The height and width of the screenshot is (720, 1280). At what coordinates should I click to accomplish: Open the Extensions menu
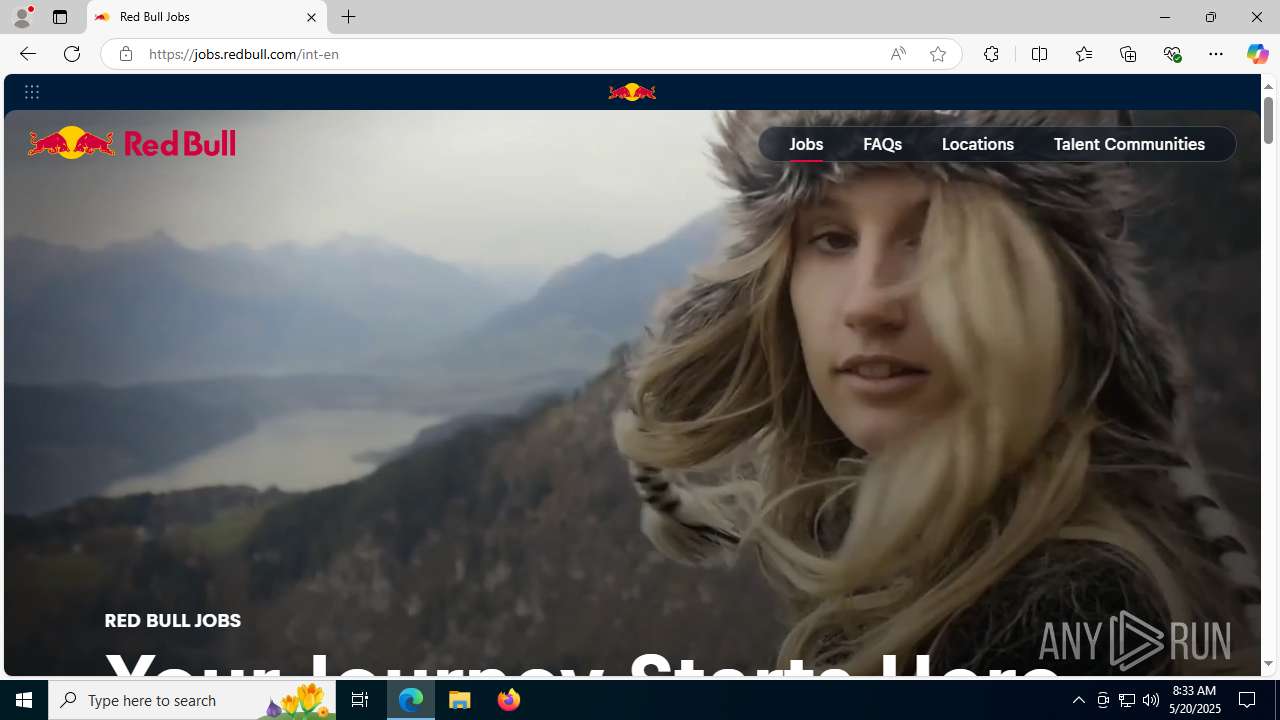pos(991,54)
